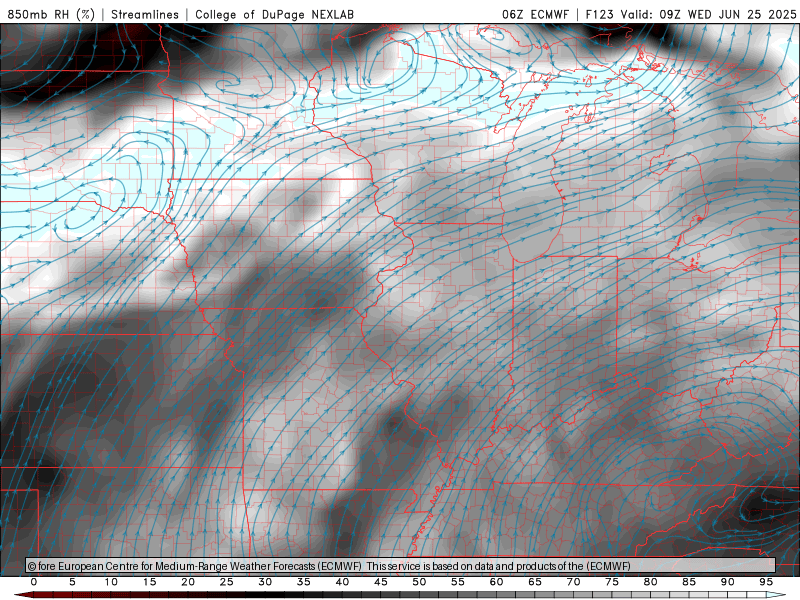Click the humidity scale value '75'

[x=612, y=582]
